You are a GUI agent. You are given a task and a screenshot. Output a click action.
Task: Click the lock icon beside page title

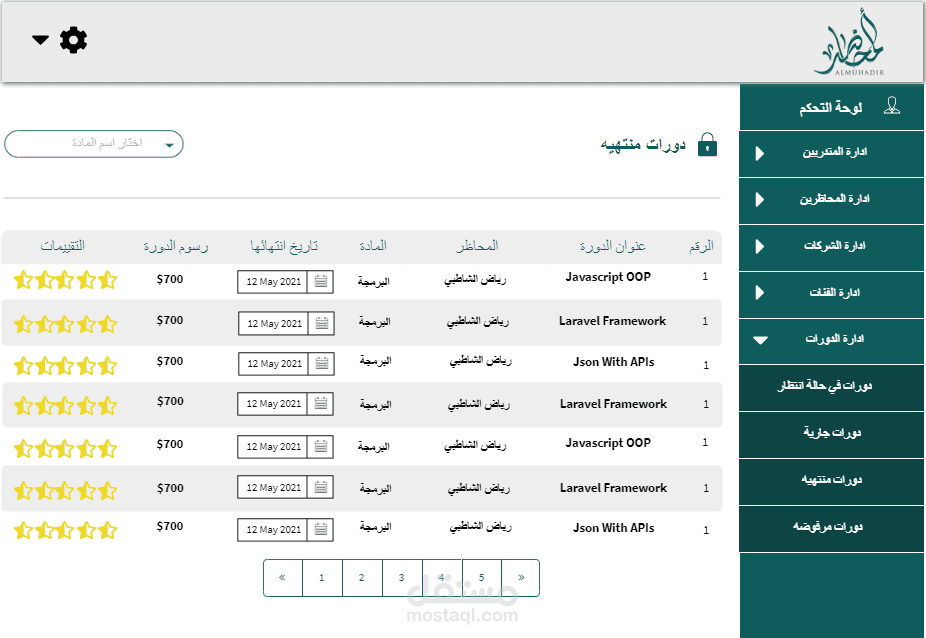[x=707, y=145]
